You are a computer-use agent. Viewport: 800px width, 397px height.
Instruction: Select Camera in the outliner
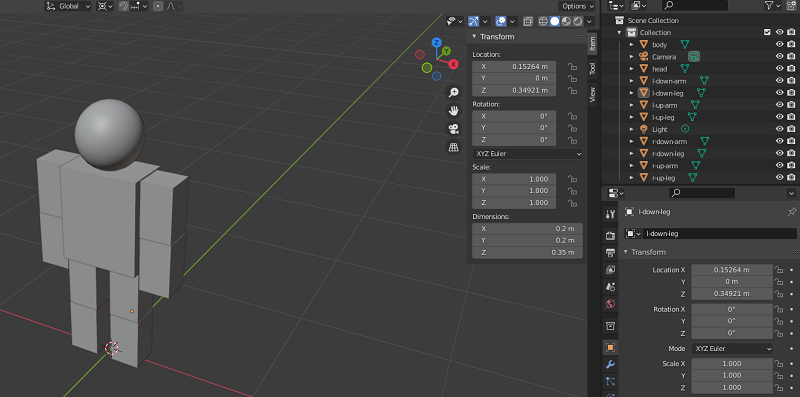(664, 57)
